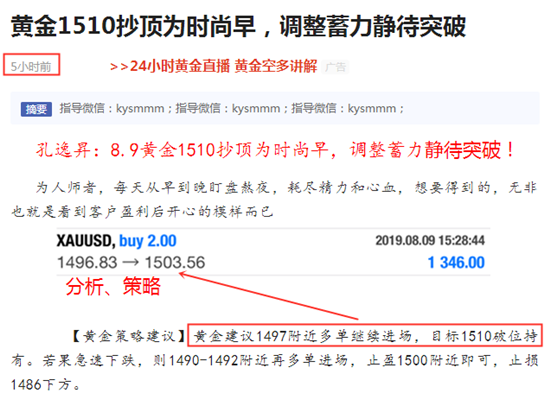Image resolution: width=550 pixels, height=399 pixels.
Task: Select the summary text 指导微信：kysmmm
Action: (x=231, y=108)
